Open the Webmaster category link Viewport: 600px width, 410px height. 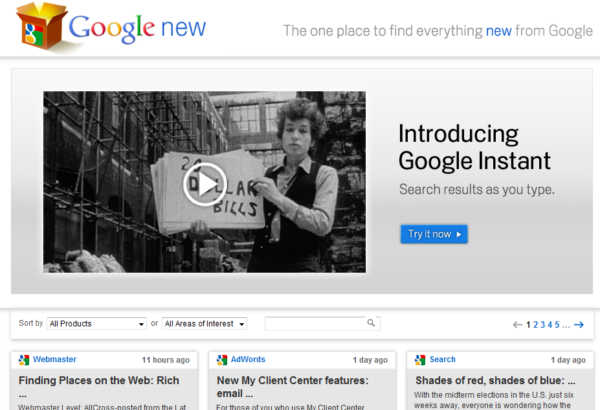click(x=54, y=359)
